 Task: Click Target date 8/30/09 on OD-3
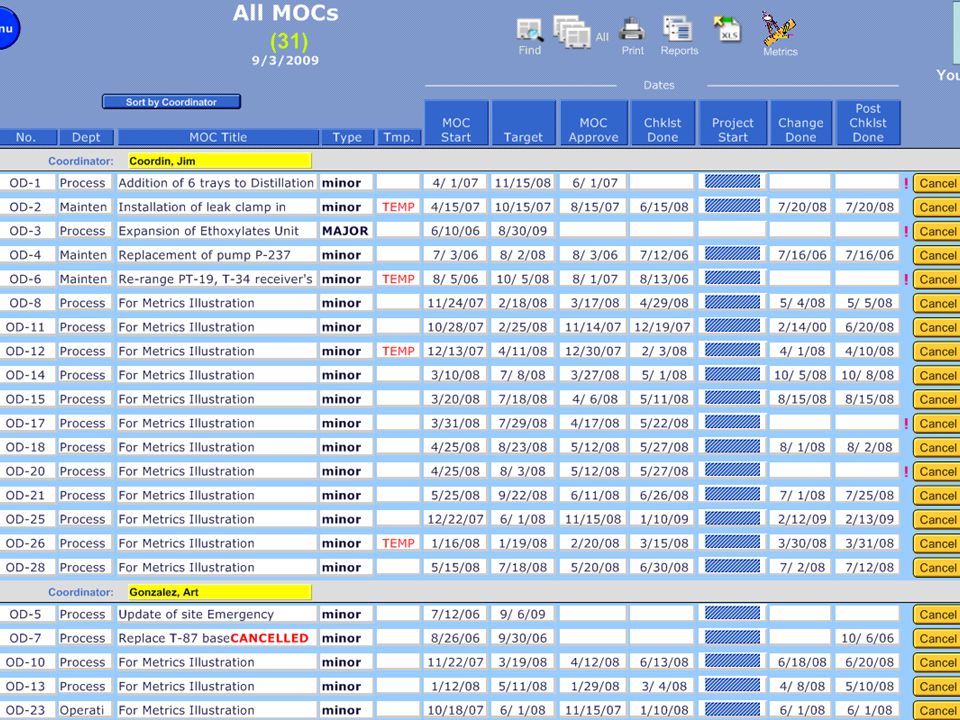[522, 231]
